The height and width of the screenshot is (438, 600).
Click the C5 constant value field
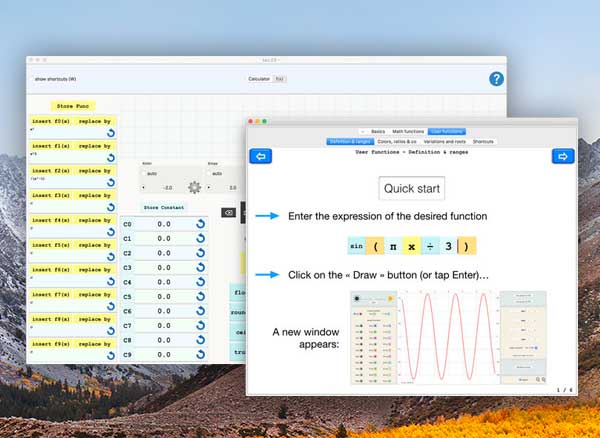coord(164,296)
